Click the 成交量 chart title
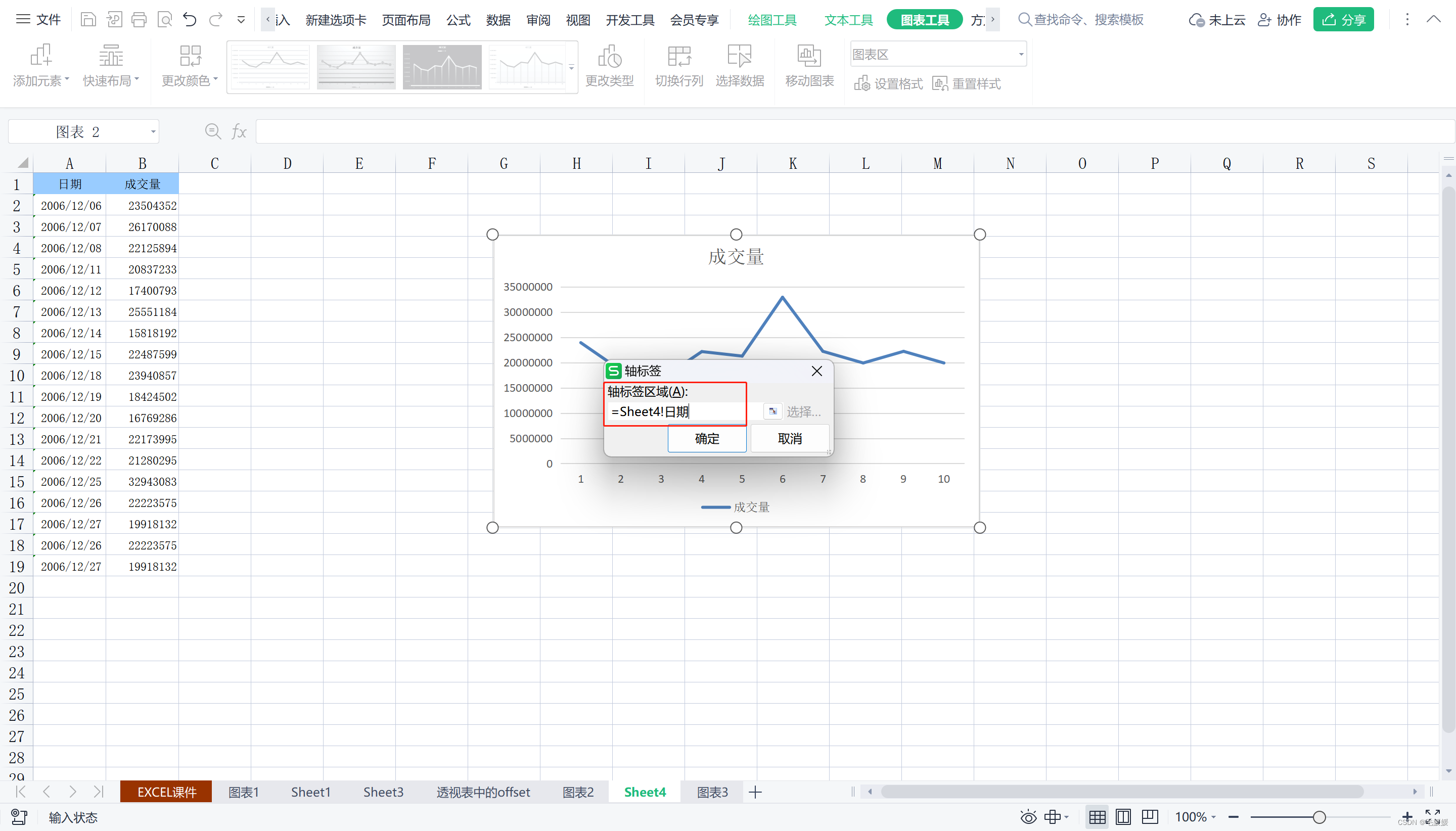Viewport: 1456px width, 831px height. (736, 257)
